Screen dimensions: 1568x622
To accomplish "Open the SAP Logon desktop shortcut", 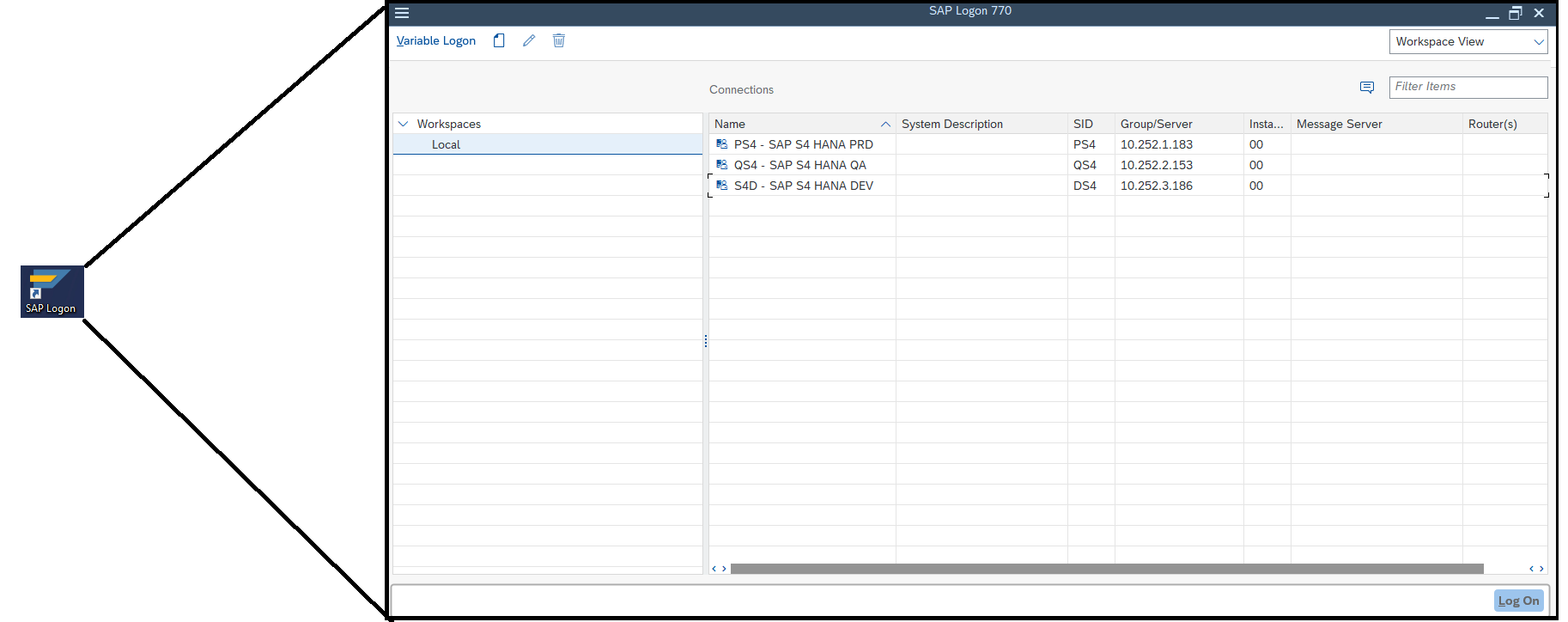I will [x=52, y=291].
